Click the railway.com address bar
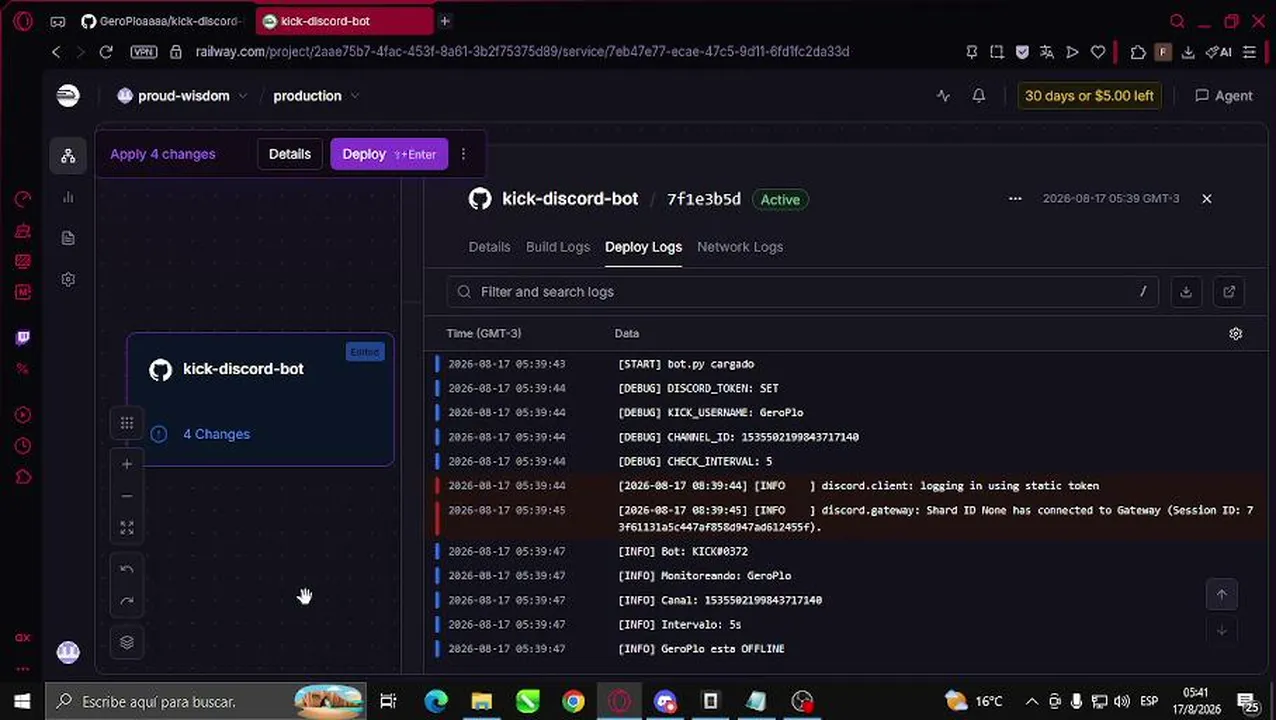The width and height of the screenshot is (1276, 720). click(x=522, y=51)
